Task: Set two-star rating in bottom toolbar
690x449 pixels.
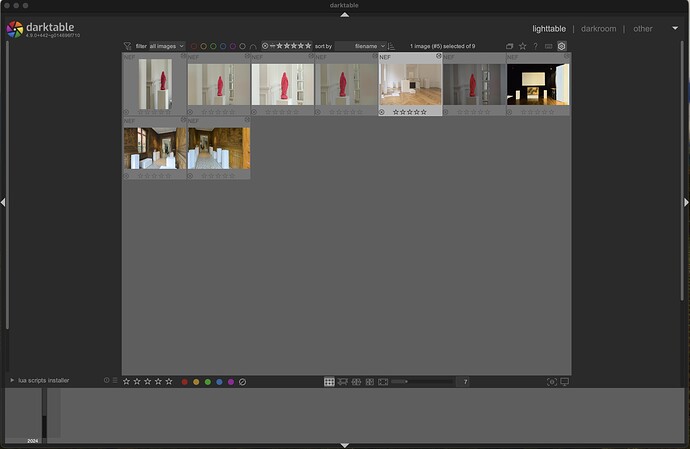Action: click(x=137, y=381)
